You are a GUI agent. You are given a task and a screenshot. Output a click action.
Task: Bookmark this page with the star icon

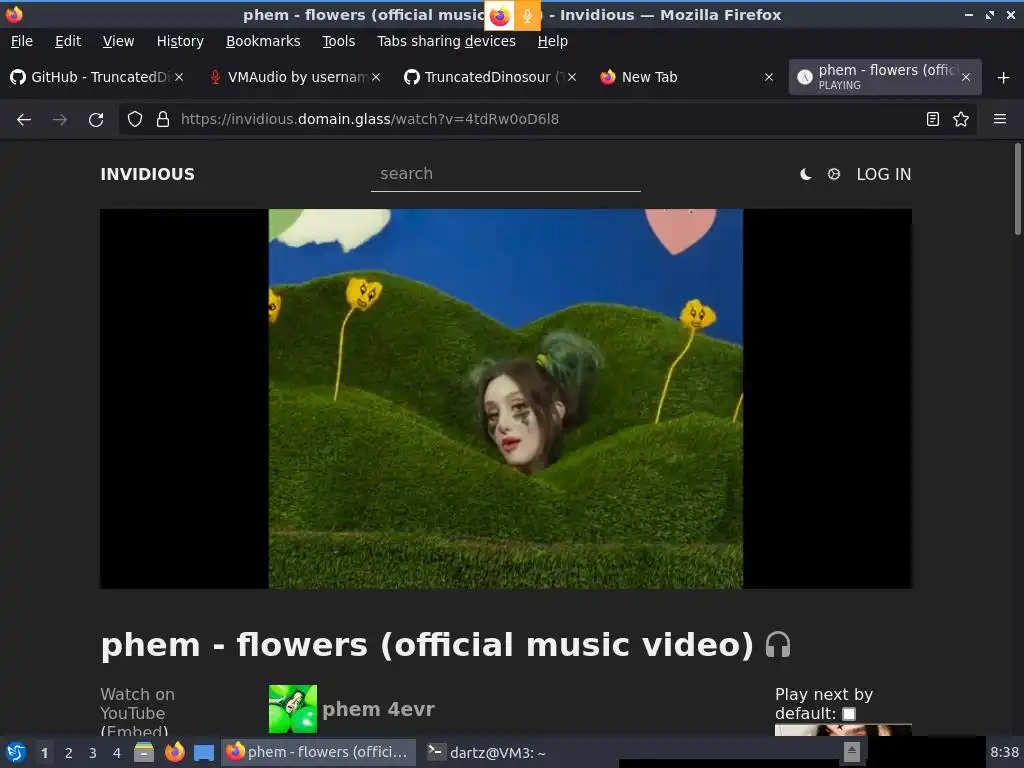coord(961,119)
